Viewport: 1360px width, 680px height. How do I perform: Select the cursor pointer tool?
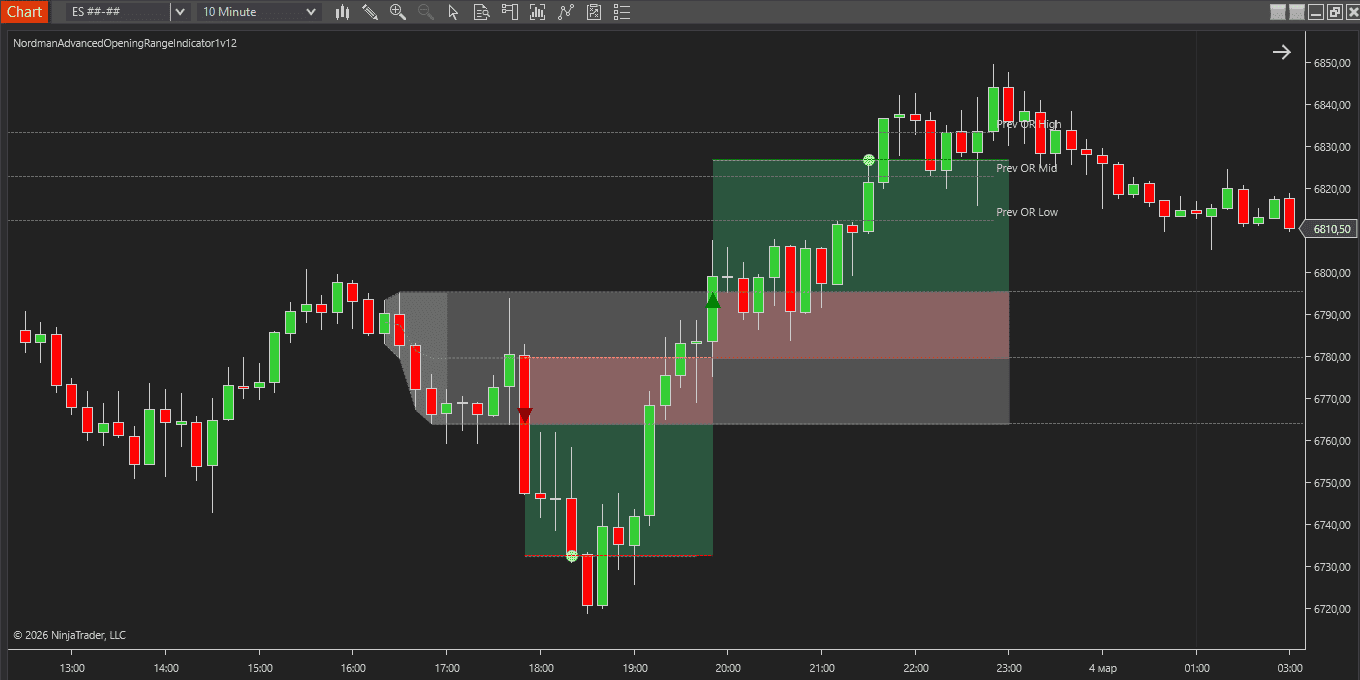tap(454, 12)
